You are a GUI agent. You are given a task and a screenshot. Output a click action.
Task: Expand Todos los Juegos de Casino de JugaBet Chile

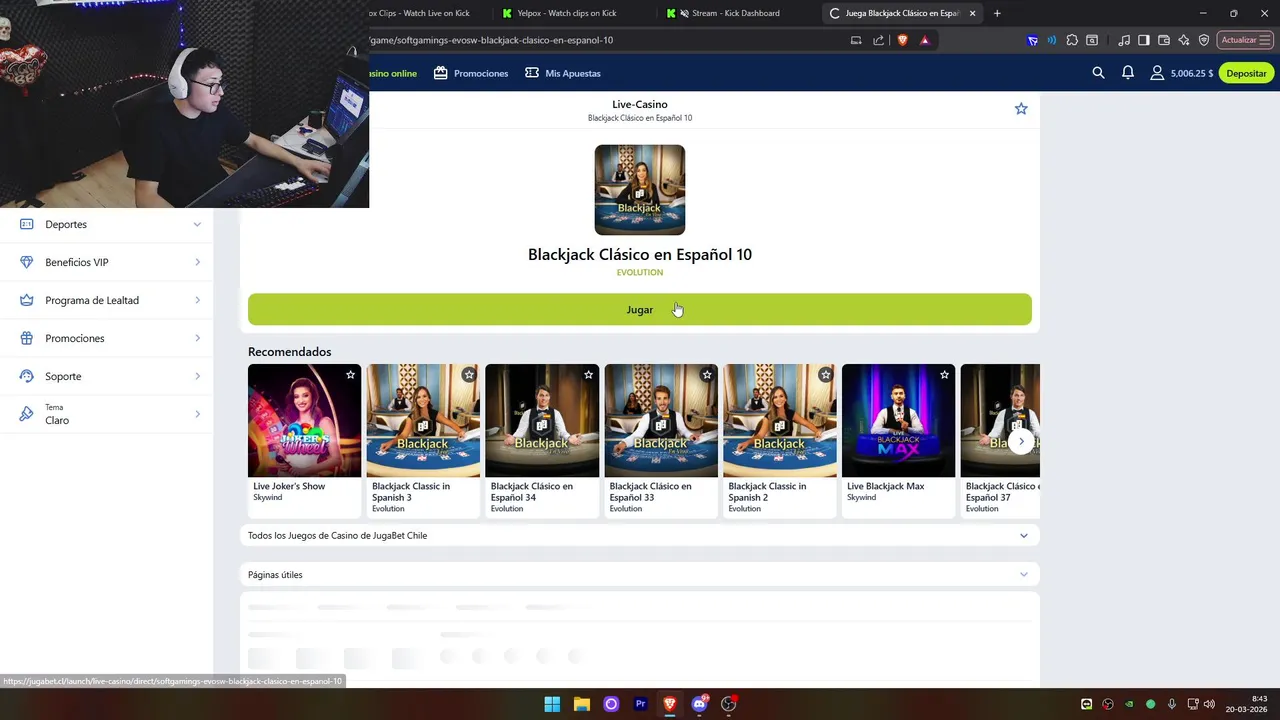pyautogui.click(x=640, y=536)
